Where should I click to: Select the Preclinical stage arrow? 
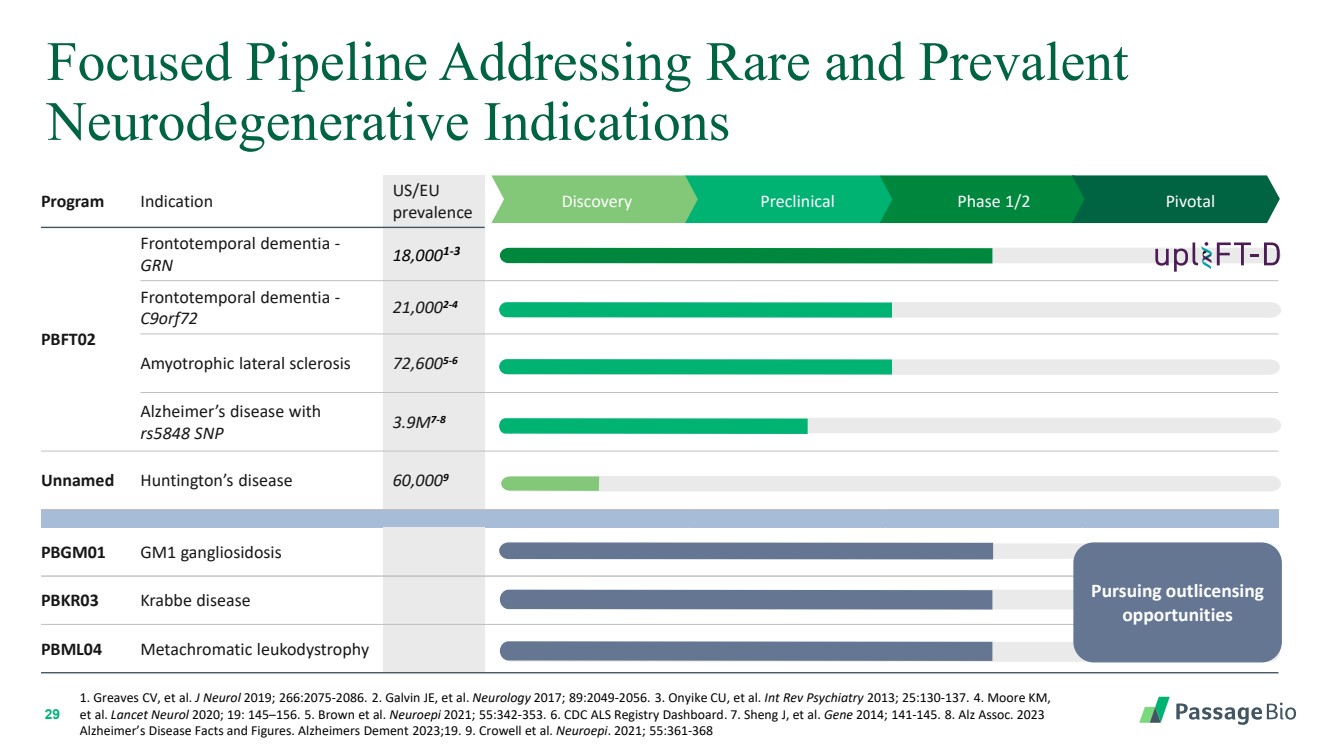point(796,201)
